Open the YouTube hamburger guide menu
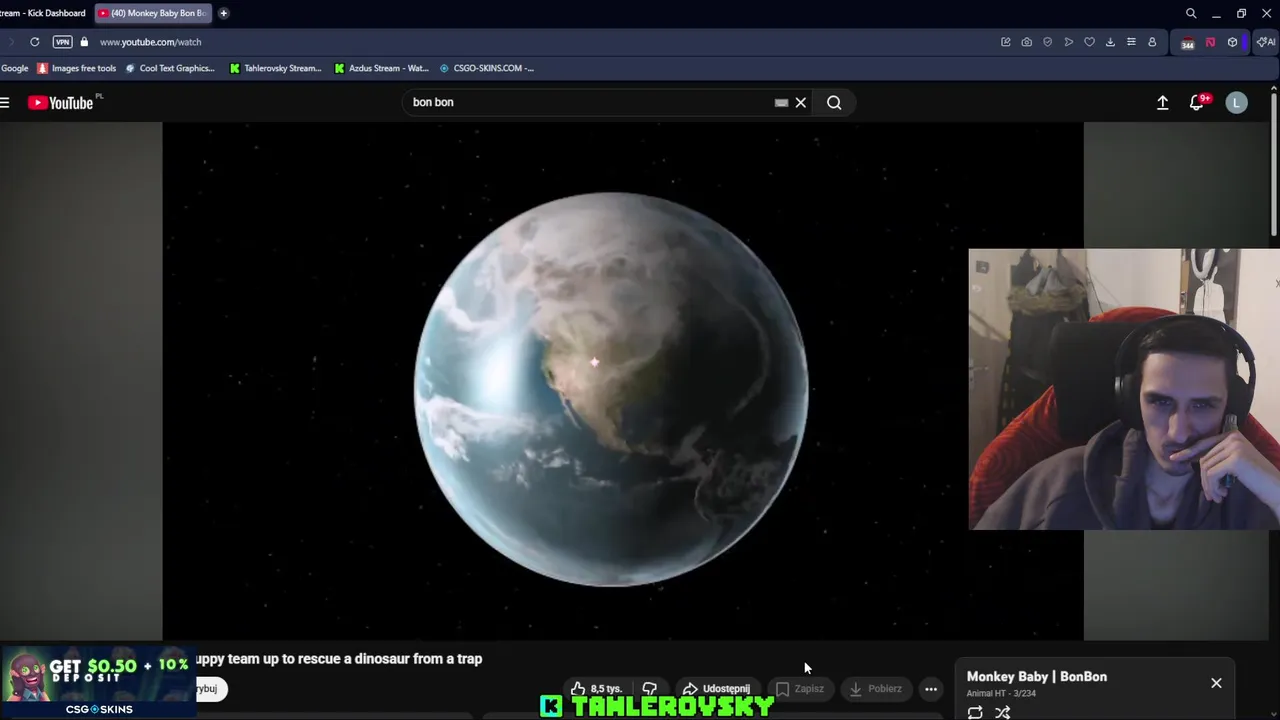1280x720 pixels. pyautogui.click(x=5, y=102)
